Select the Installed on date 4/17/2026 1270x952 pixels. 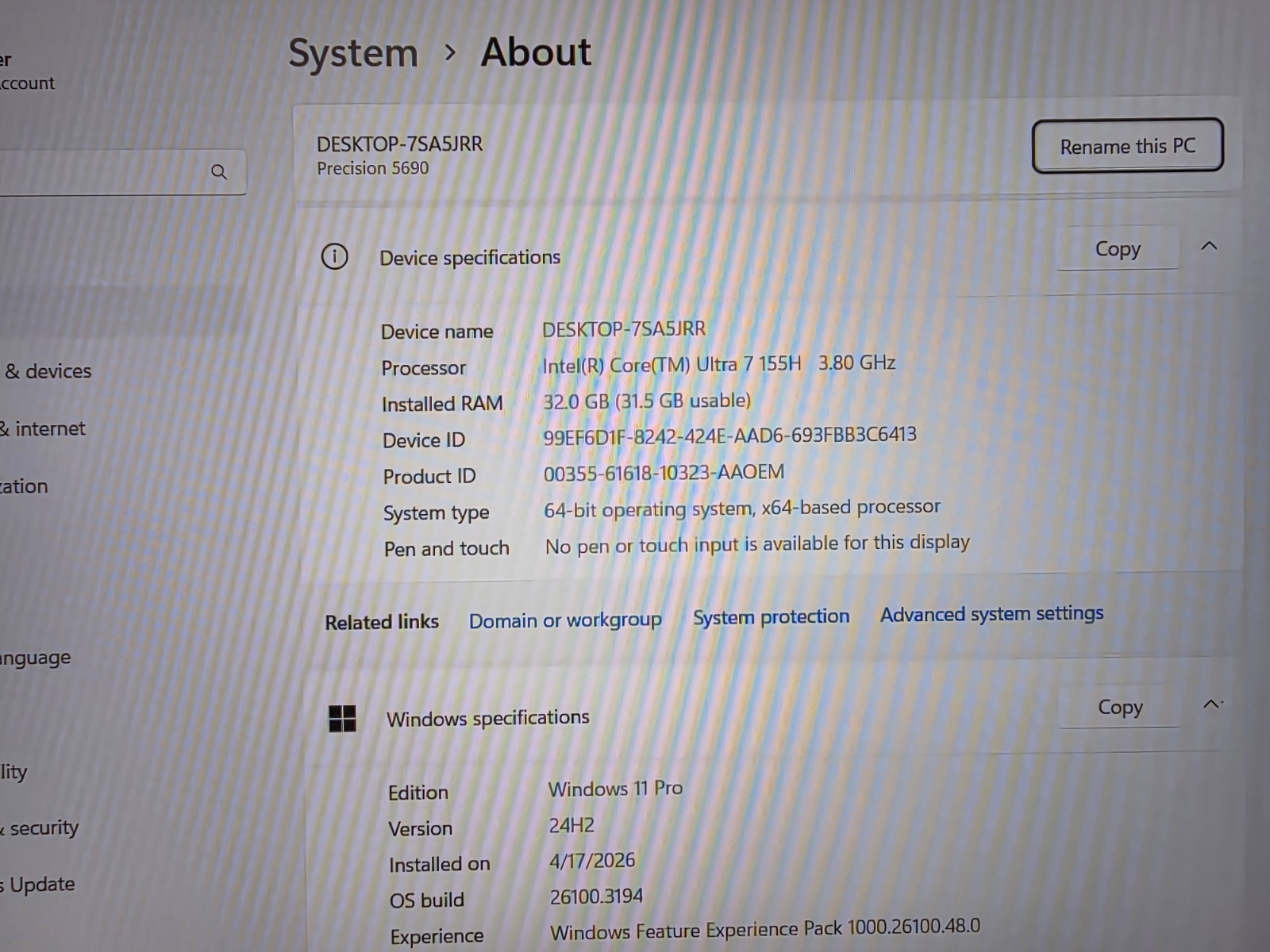tap(592, 861)
